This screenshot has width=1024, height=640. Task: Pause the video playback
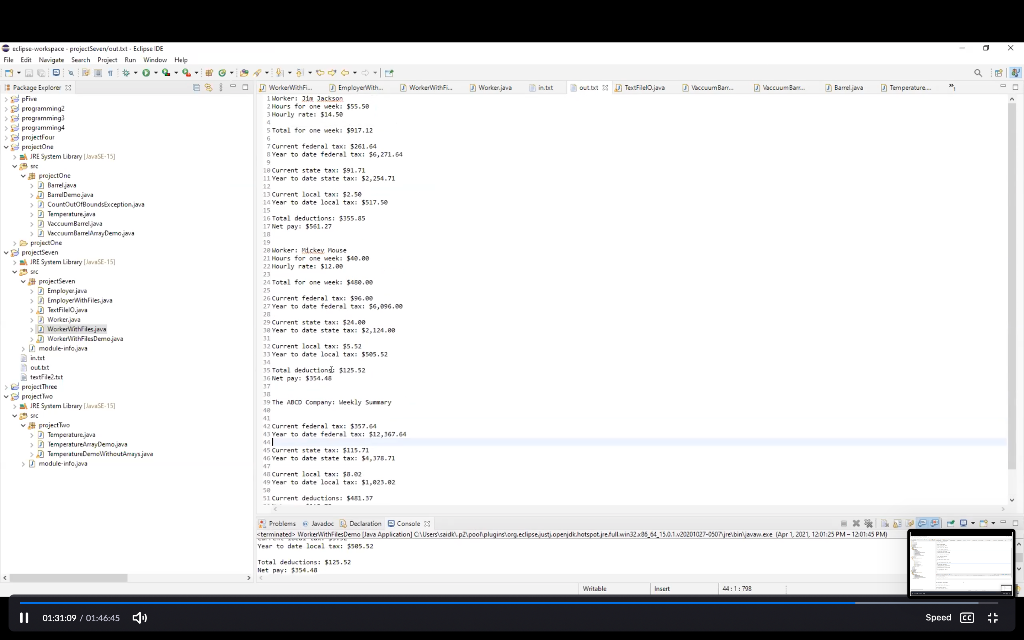(x=24, y=618)
